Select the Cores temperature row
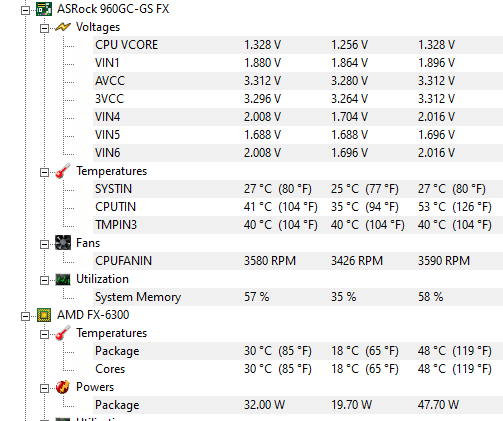This screenshot has height=421, width=503. [298, 369]
